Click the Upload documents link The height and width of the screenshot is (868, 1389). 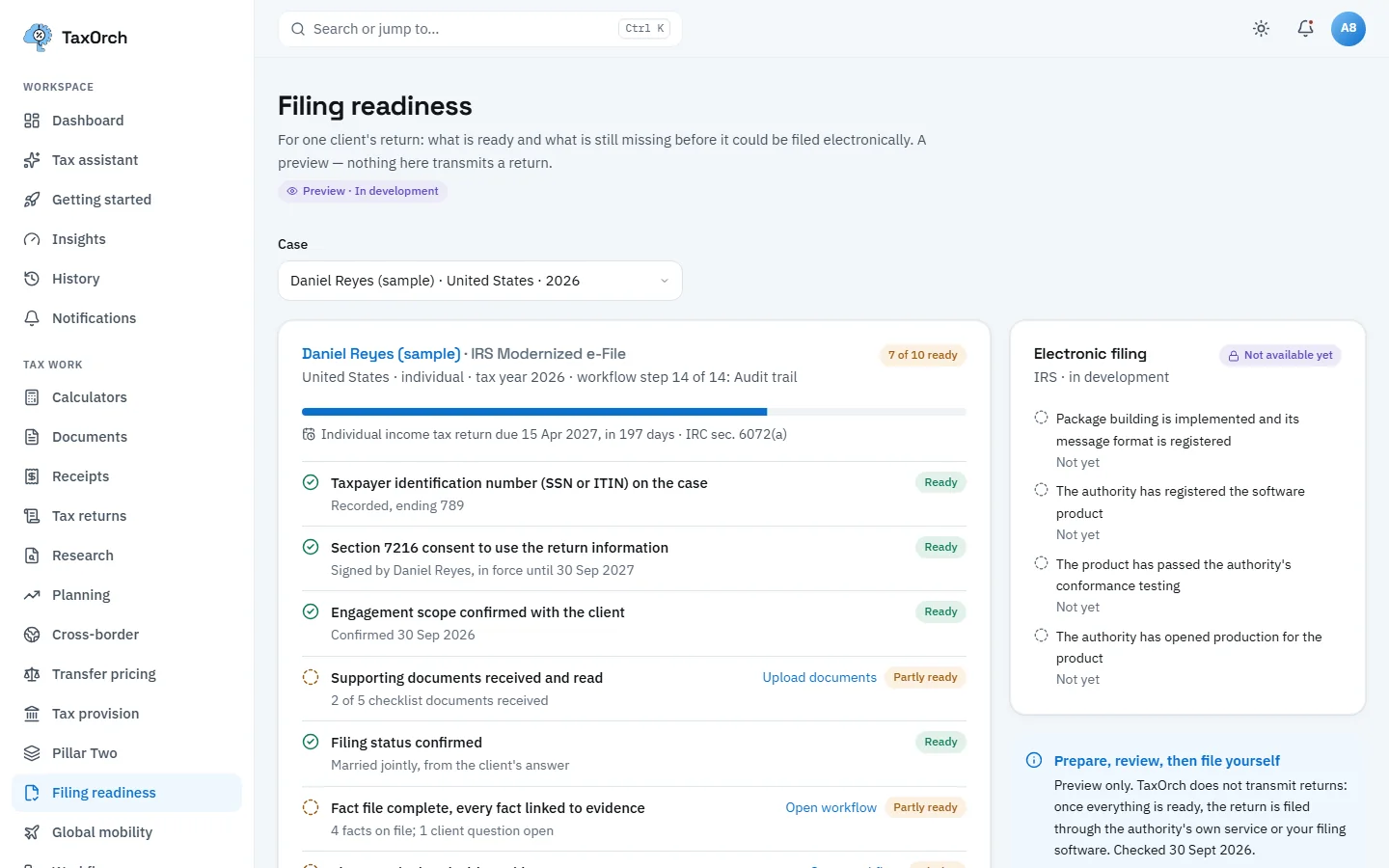pyautogui.click(x=820, y=677)
